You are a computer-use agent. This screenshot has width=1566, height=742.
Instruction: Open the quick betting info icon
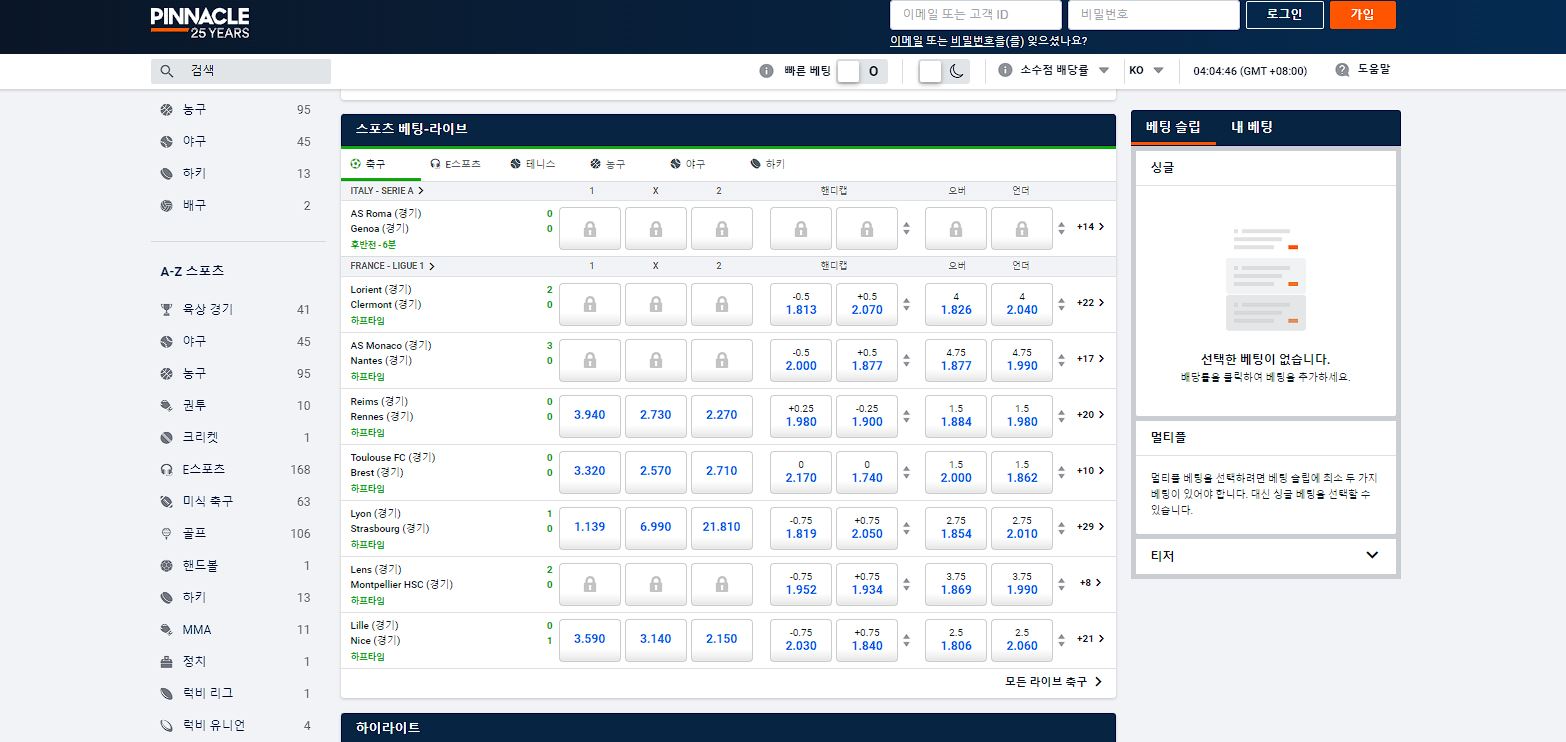coord(767,71)
